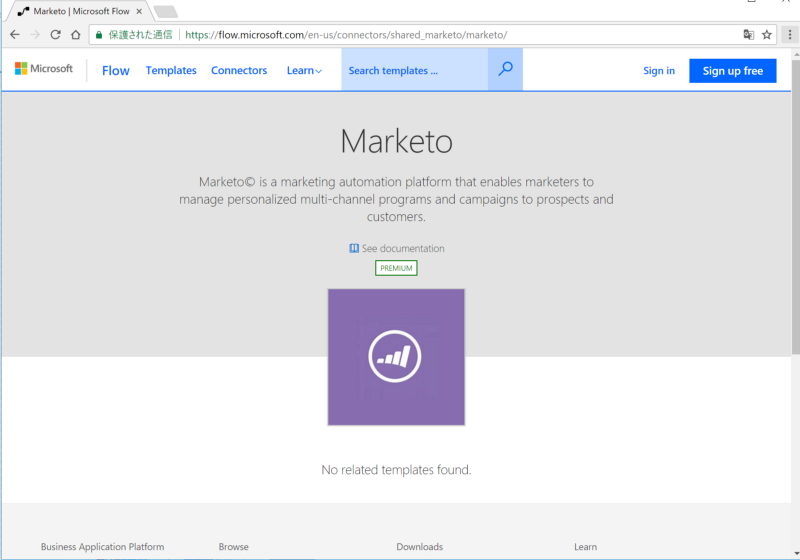The height and width of the screenshot is (560, 800).
Task: Click the page vertical scrollbar thumb
Action: [795, 206]
